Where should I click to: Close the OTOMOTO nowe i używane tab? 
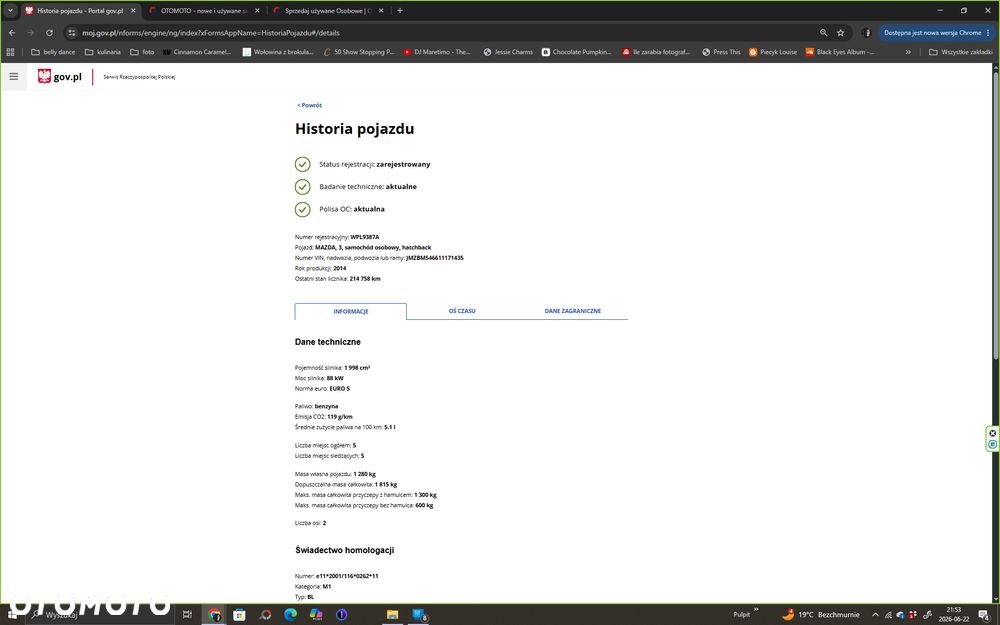click(x=257, y=11)
